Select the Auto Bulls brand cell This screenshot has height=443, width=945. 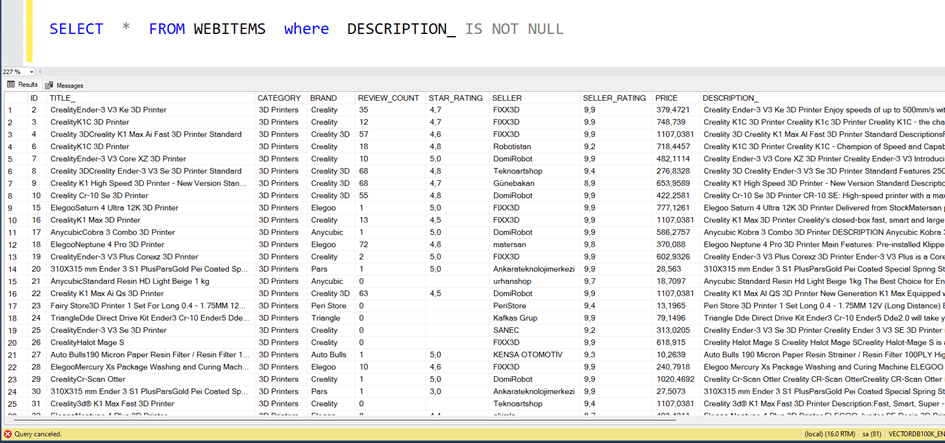click(x=328, y=354)
